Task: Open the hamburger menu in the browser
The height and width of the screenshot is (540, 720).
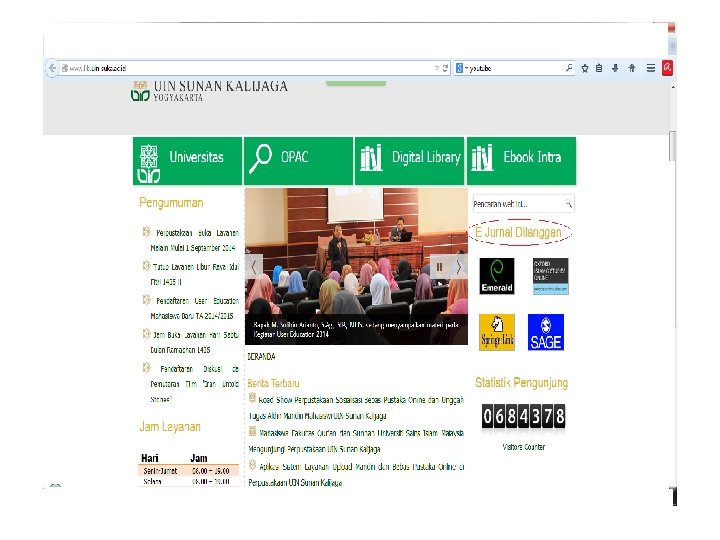Action: pos(651,68)
